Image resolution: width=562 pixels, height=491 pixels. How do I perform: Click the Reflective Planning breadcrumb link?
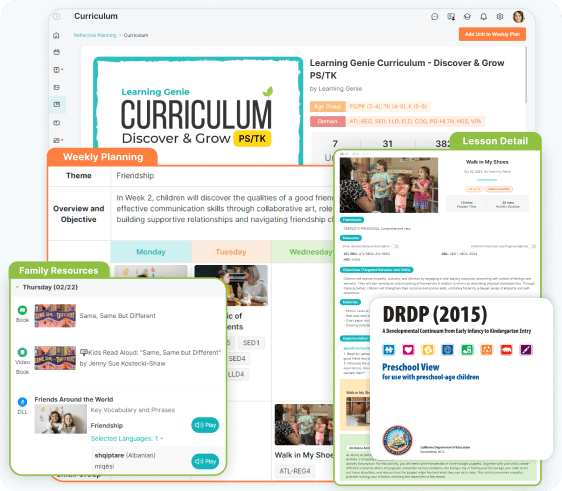(95, 35)
